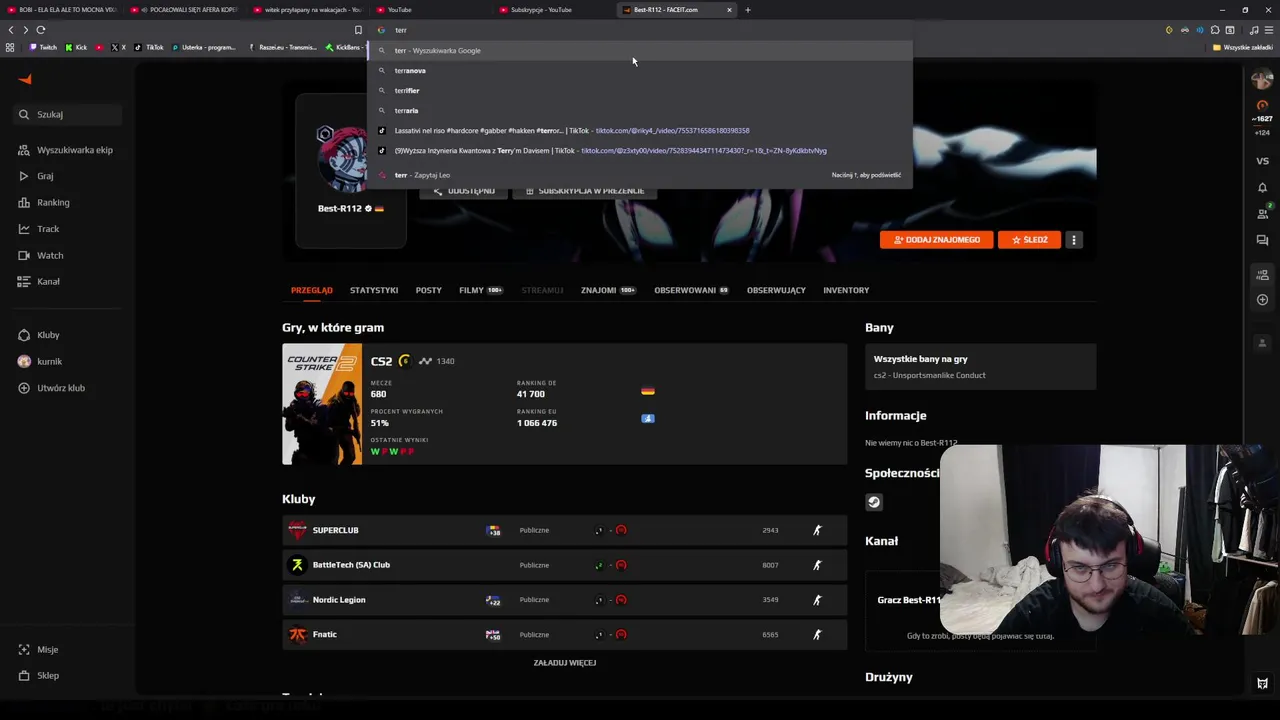
Task: Click the CS2 player icon on SUPERCLUB row
Action: click(817, 530)
